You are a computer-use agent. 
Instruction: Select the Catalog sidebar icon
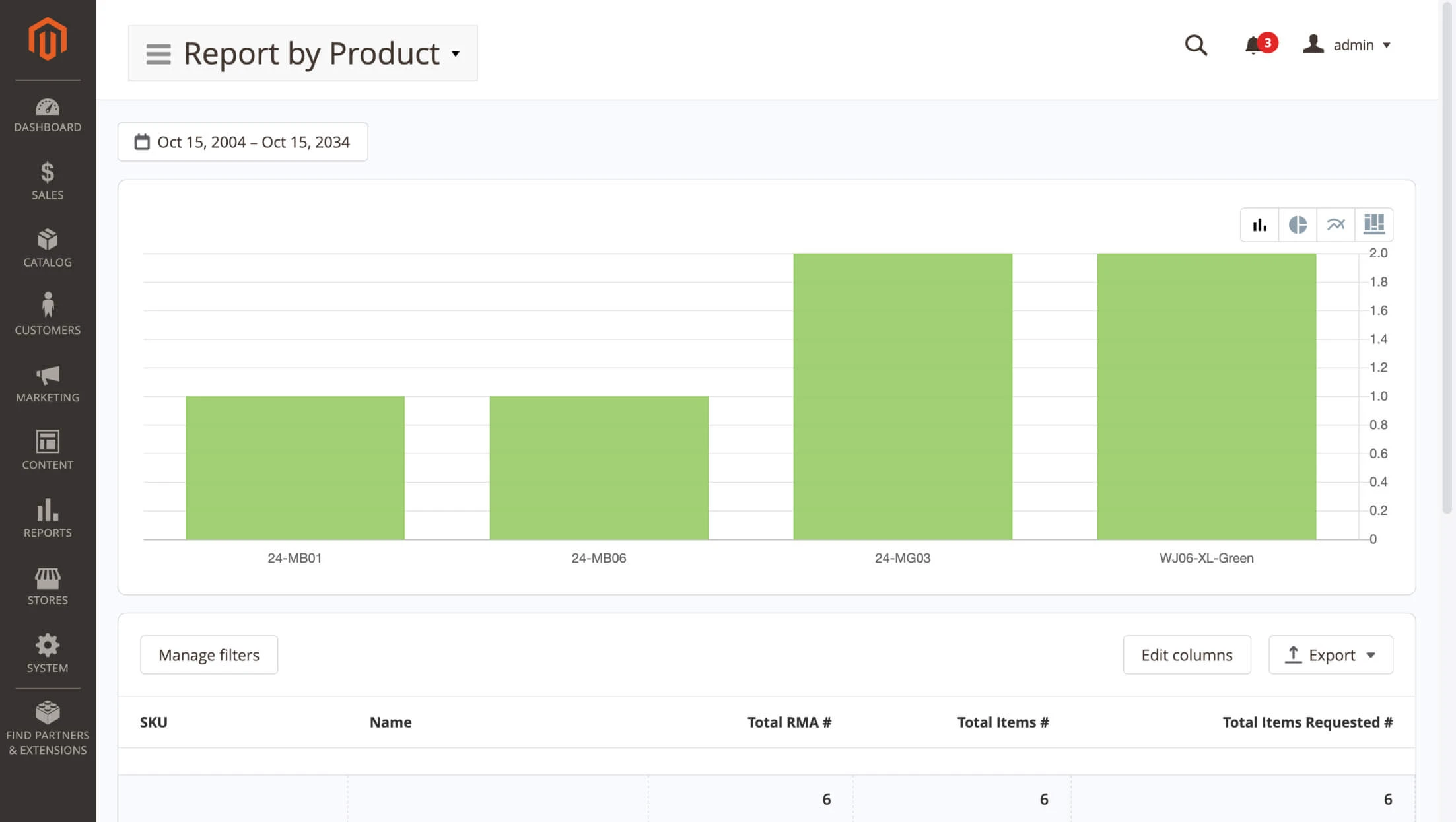point(47,246)
